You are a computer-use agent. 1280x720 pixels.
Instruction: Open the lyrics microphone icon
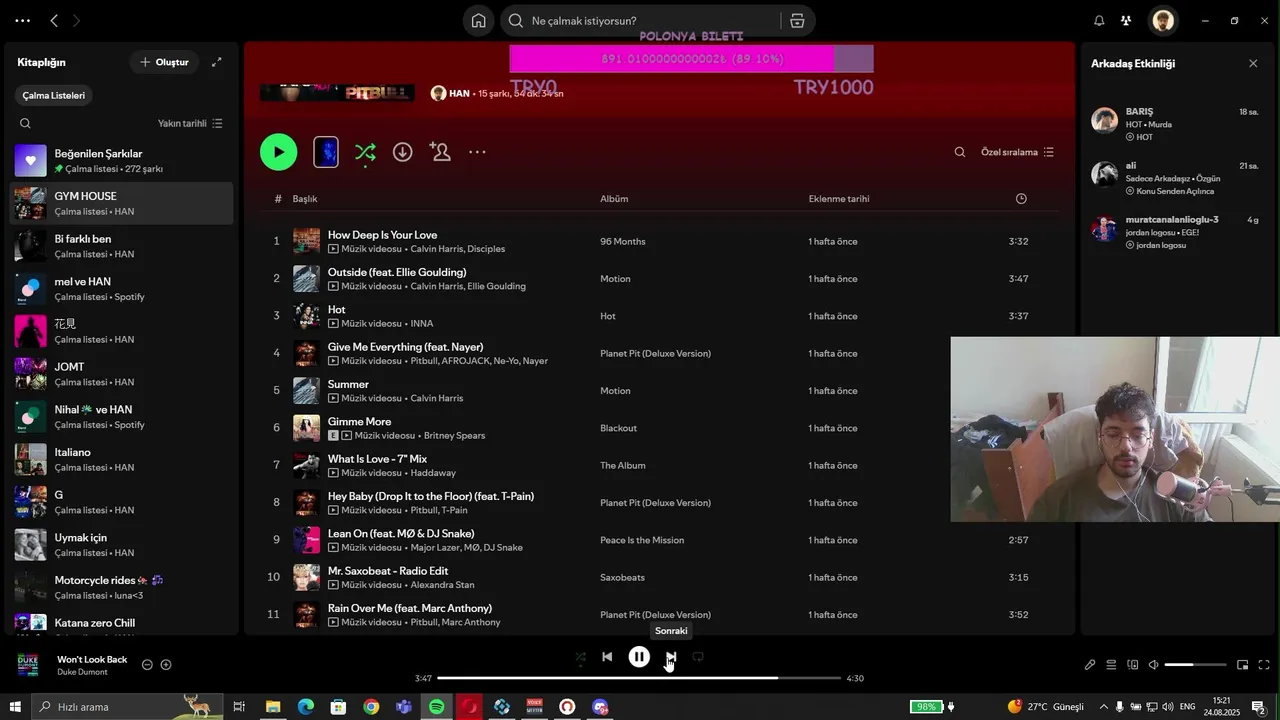1090,665
